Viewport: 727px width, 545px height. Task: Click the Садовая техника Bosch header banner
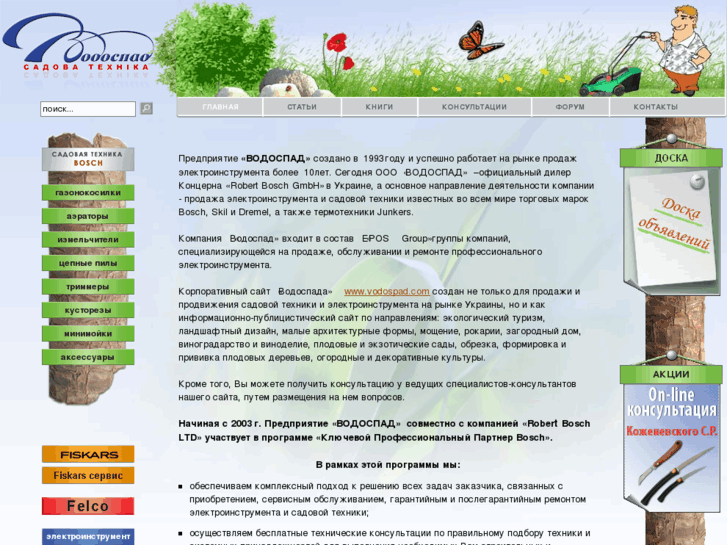(x=88, y=159)
